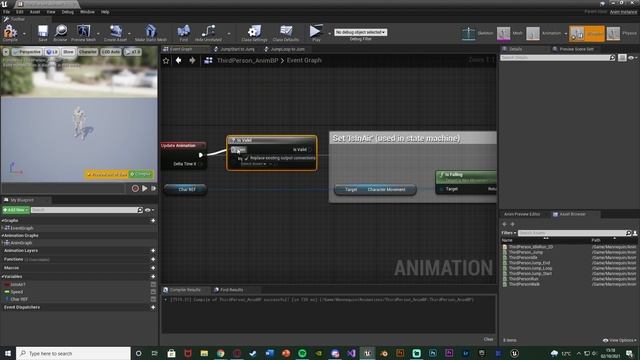Toggle IsInAir variable editable eye
Screen dimensions: 640x360
pyautogui.click(x=153, y=284)
